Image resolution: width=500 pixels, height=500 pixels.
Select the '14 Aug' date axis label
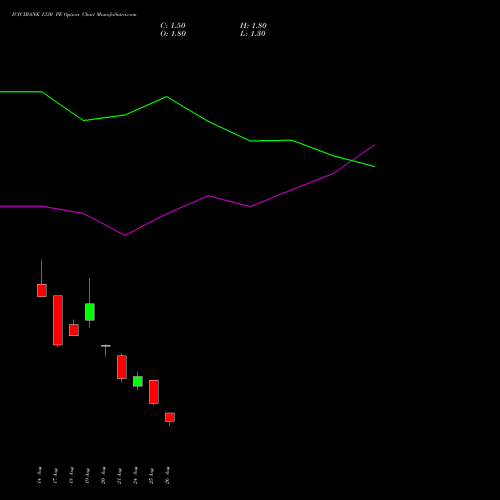tap(39, 475)
